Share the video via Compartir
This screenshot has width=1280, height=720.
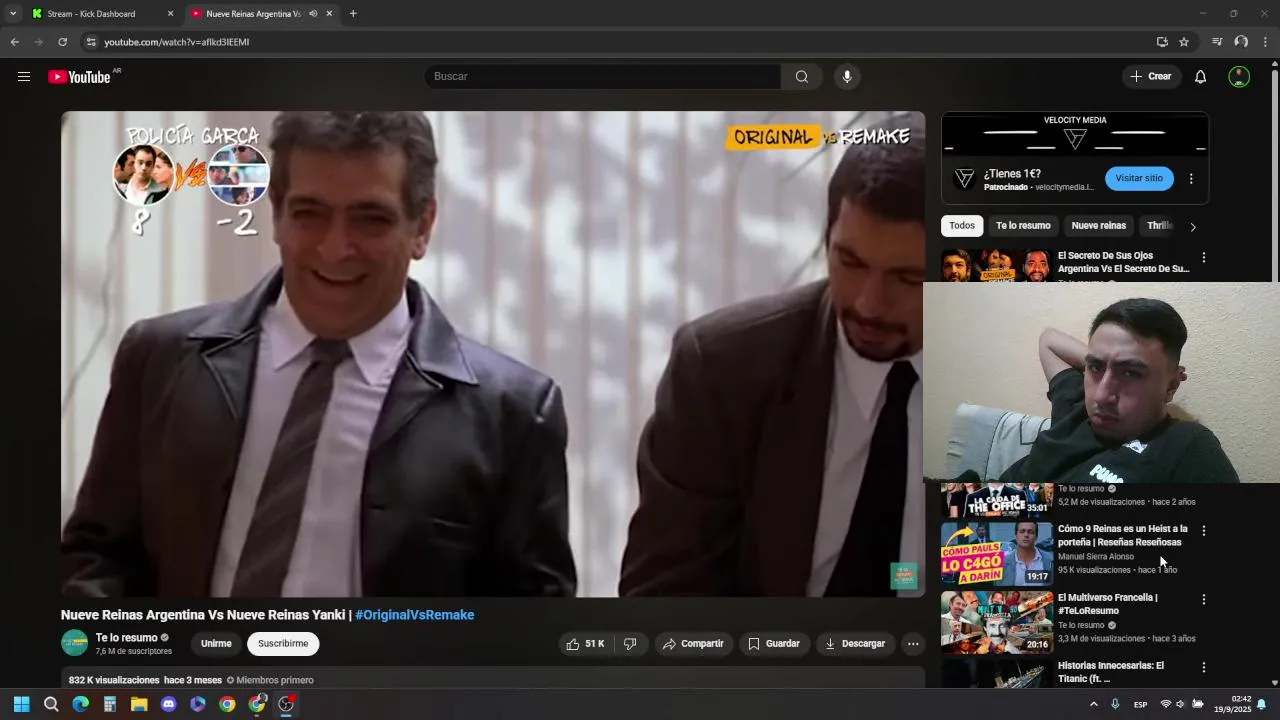coord(693,644)
